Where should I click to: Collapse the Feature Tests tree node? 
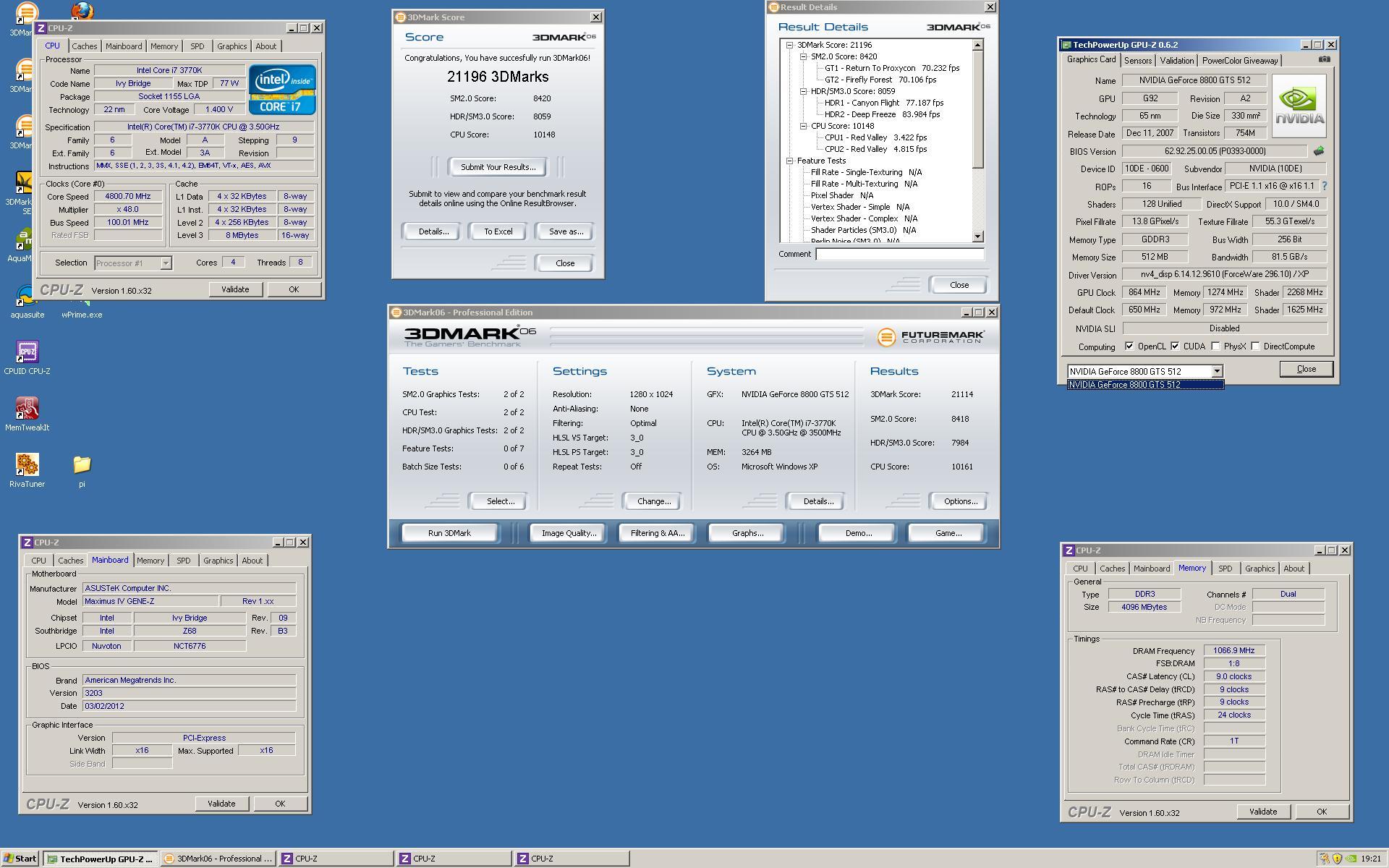pyautogui.click(x=789, y=161)
